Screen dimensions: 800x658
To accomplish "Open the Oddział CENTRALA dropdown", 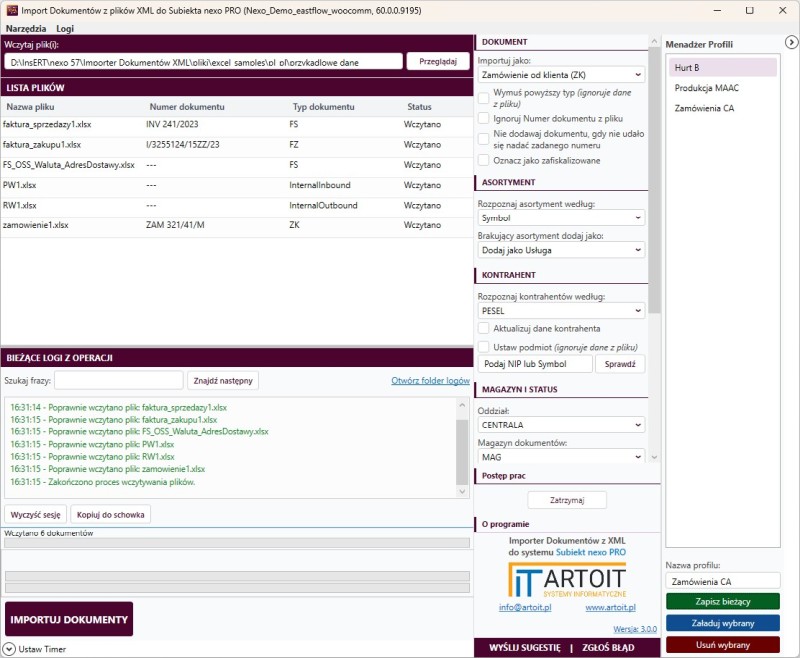I will [561, 425].
